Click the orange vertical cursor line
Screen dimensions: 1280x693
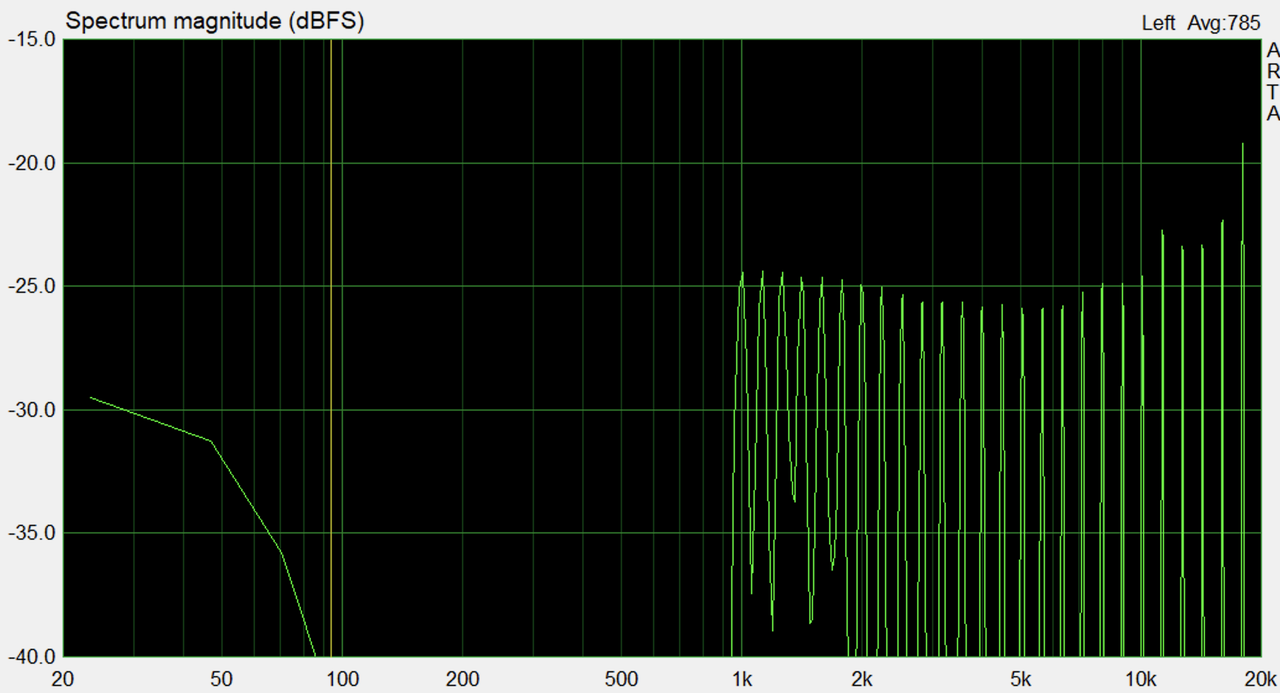point(331,348)
